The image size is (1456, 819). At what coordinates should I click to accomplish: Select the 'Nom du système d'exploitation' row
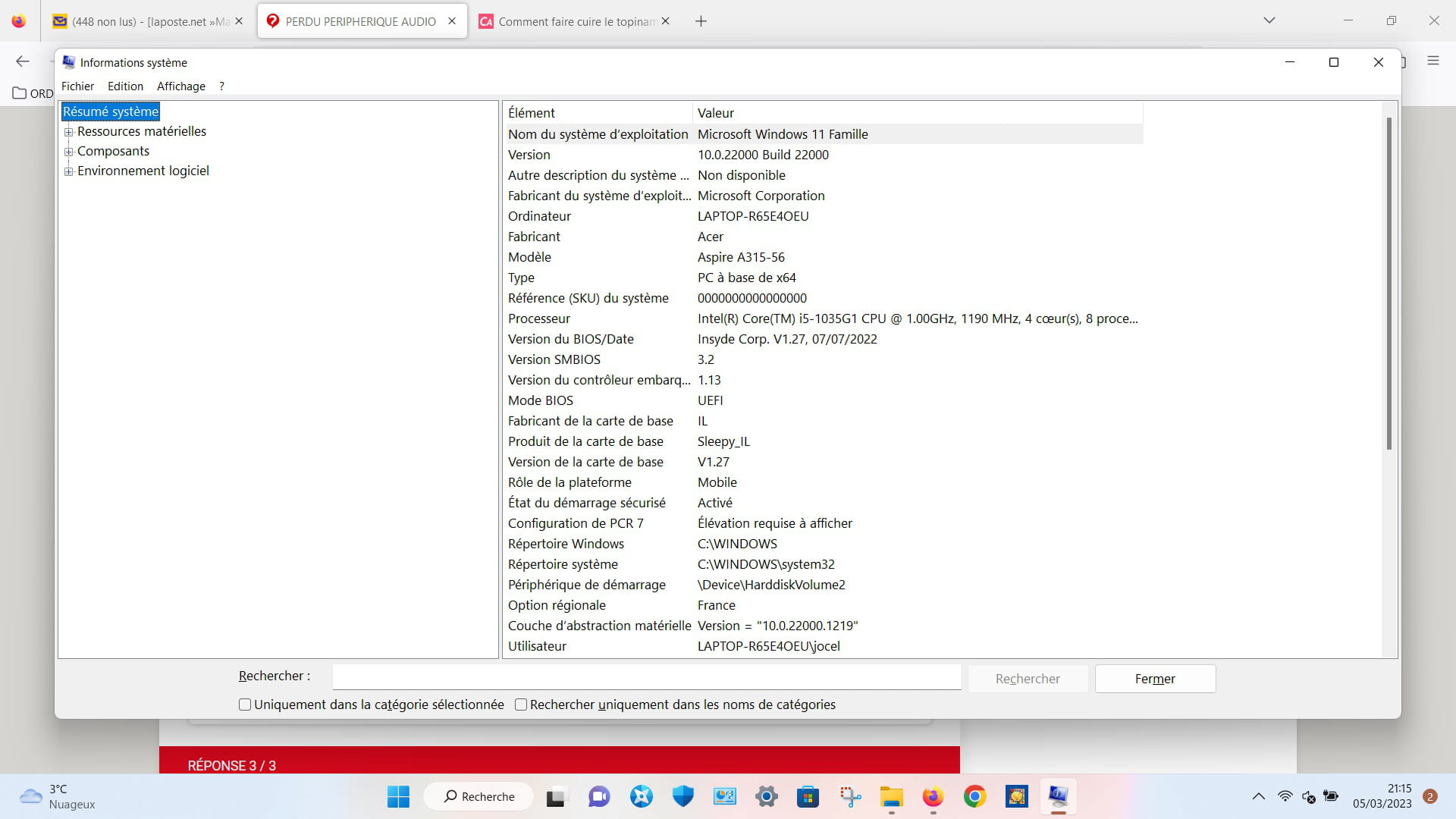824,134
